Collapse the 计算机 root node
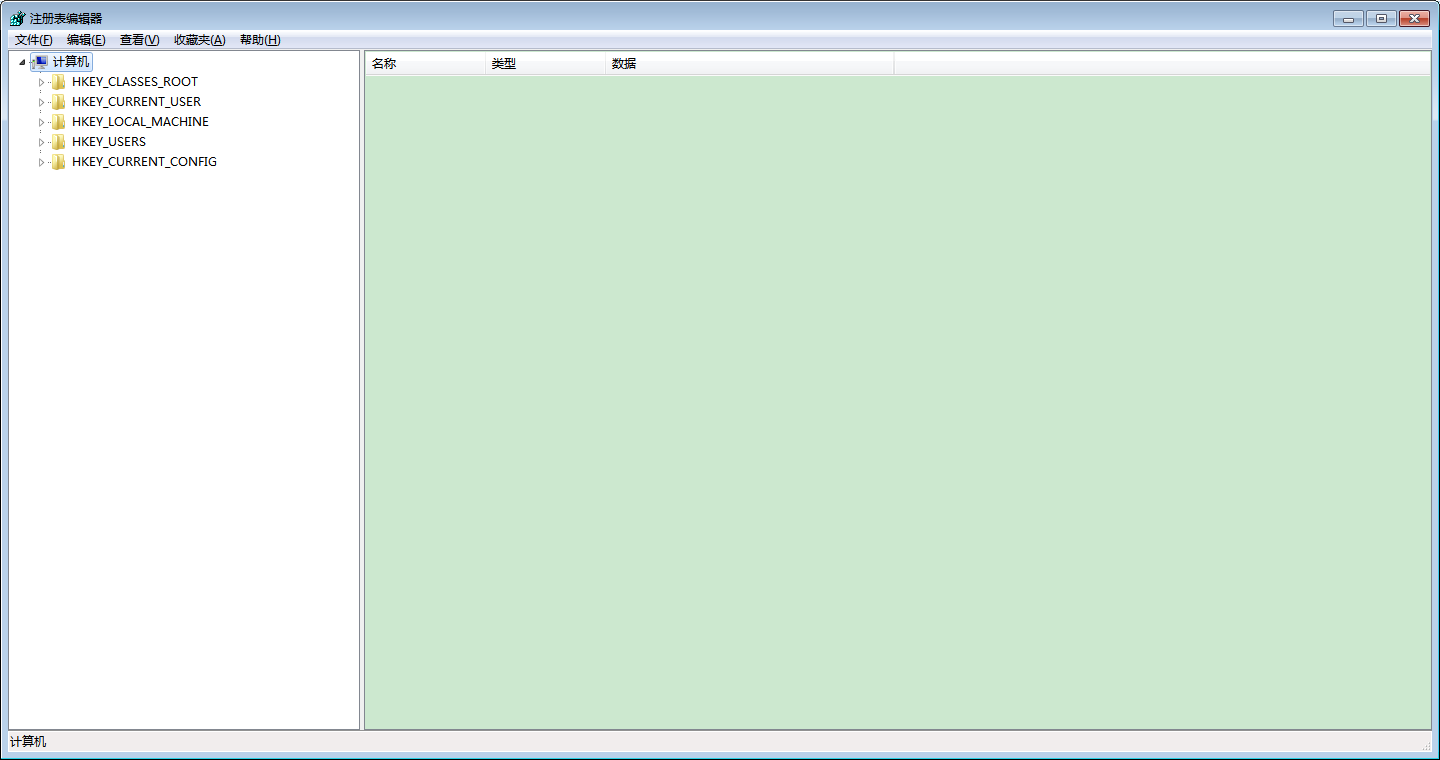 click(22, 62)
